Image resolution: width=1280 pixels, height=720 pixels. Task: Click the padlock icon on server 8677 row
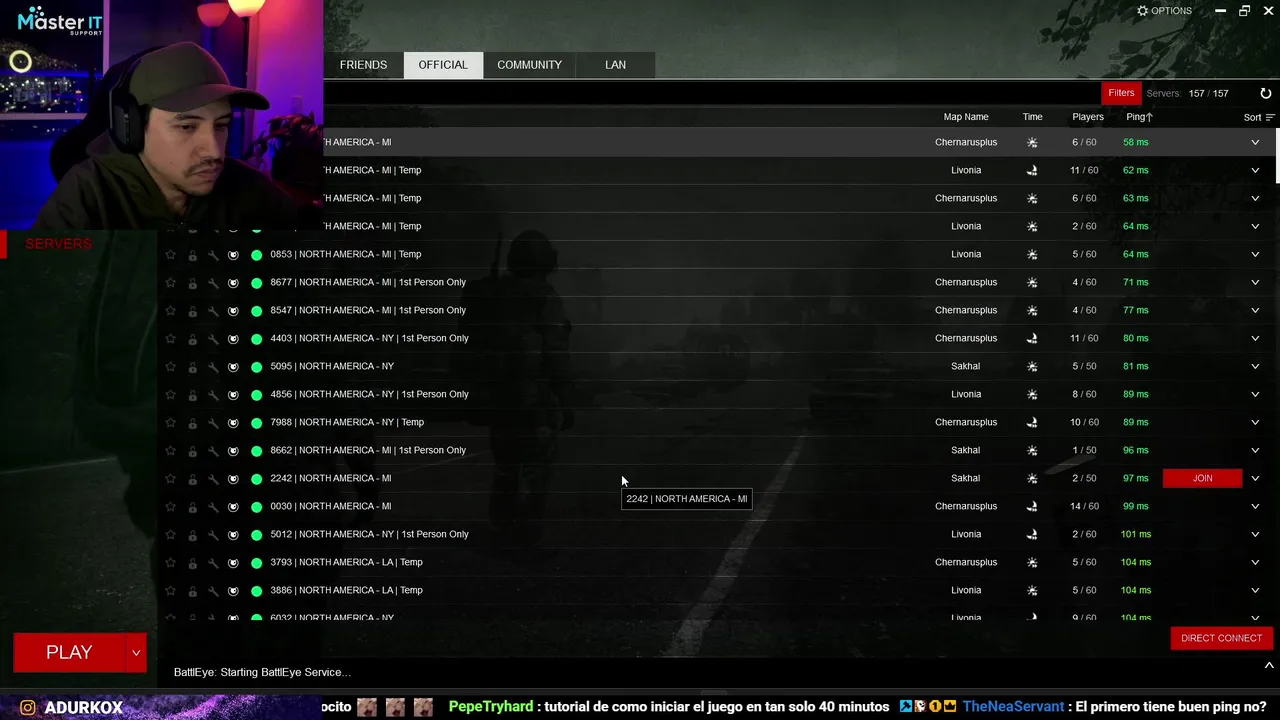tap(192, 283)
